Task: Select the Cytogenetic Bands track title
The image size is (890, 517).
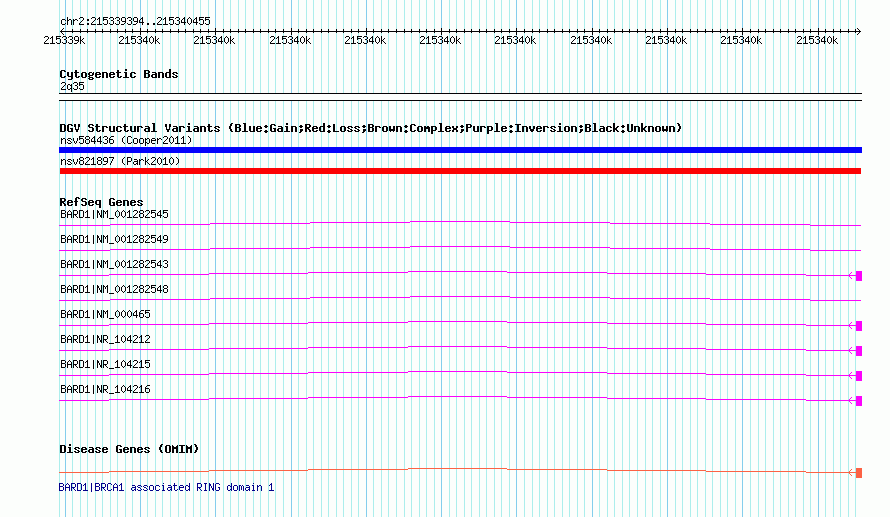Action: pyautogui.click(x=119, y=74)
